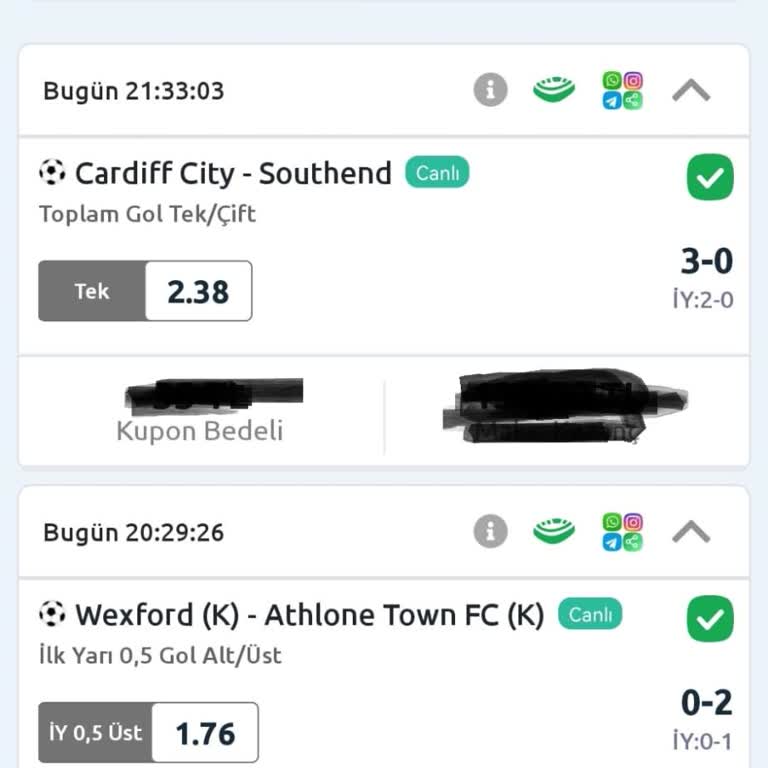Image resolution: width=768 pixels, height=768 pixels.
Task: Tap the green checkmark on Cardiff City bet
Action: [x=710, y=179]
